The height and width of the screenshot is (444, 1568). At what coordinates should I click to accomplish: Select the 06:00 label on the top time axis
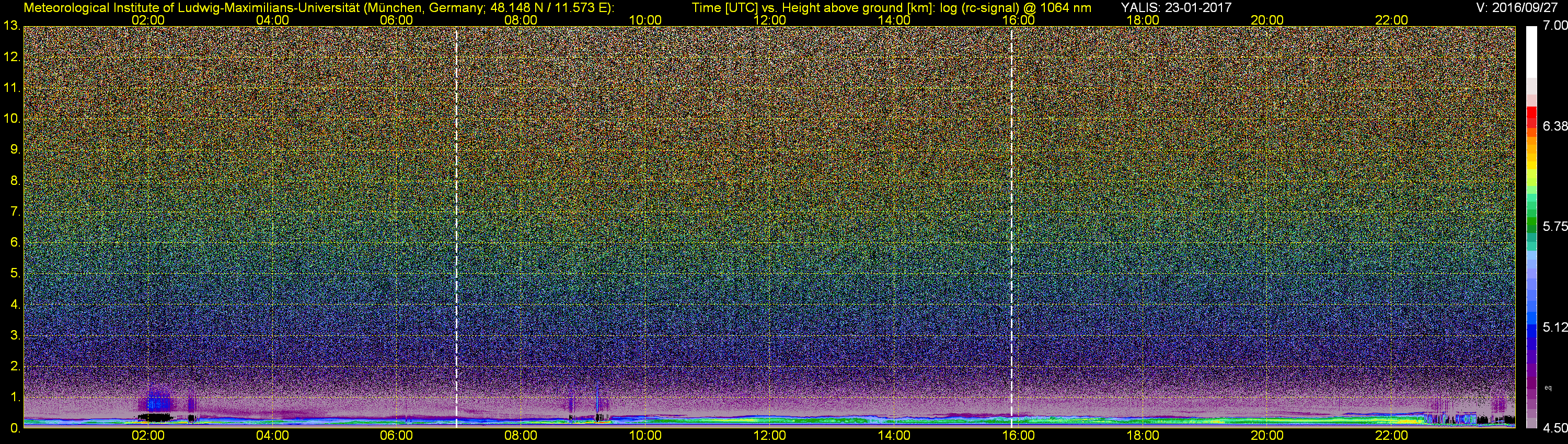(396, 20)
